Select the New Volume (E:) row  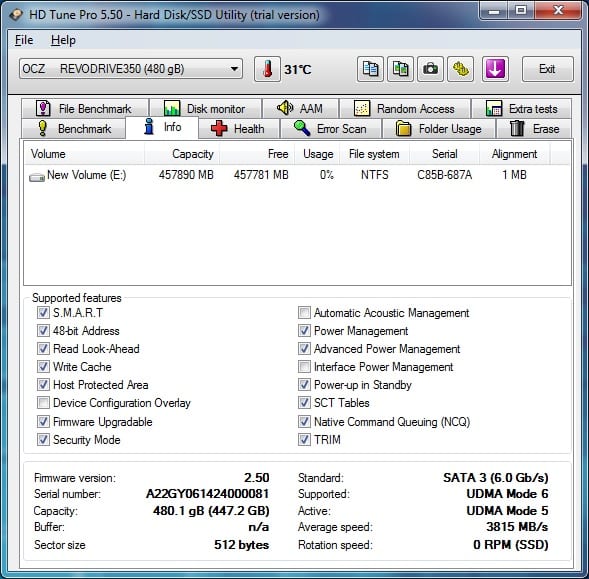coord(297,175)
